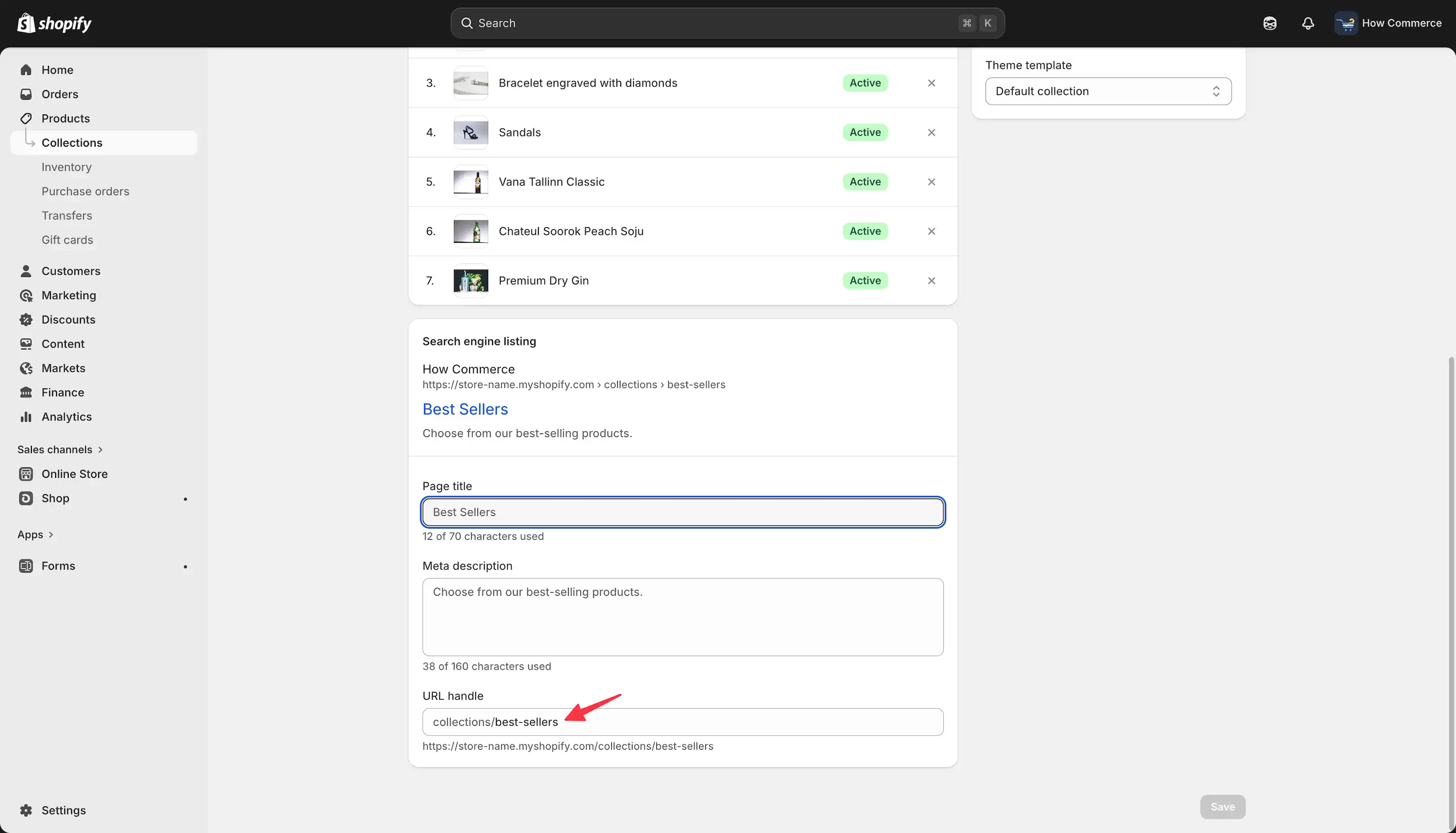
Task: Click the Online Store storefront icon
Action: (26, 474)
